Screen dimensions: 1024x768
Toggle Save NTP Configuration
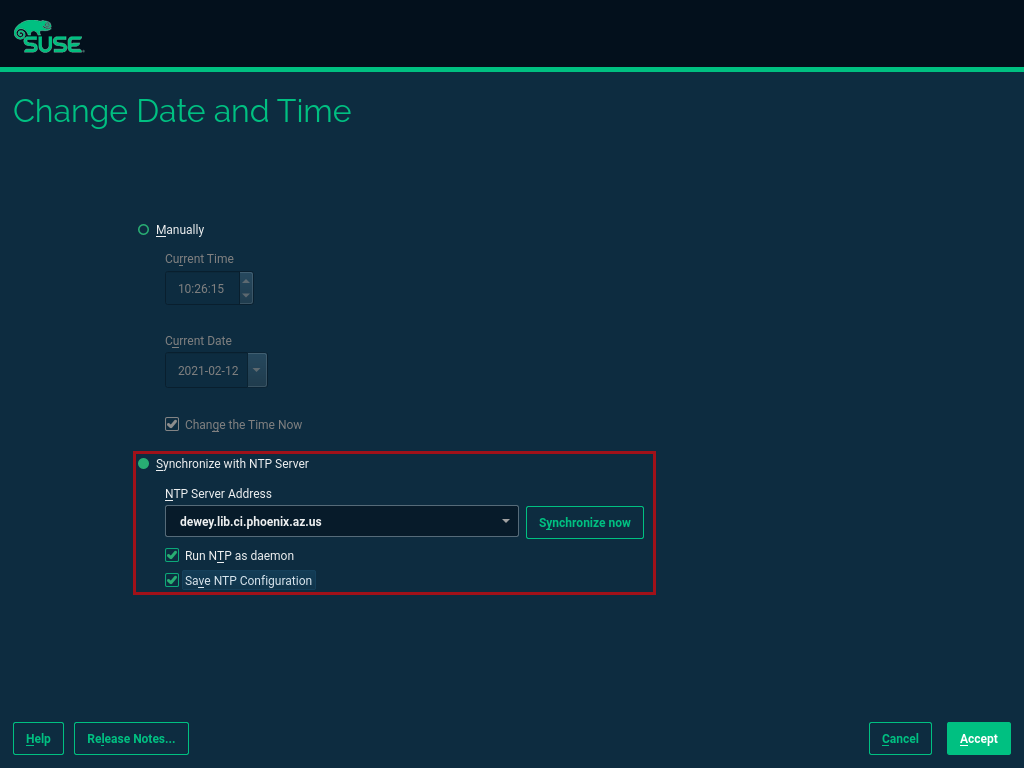[x=171, y=580]
